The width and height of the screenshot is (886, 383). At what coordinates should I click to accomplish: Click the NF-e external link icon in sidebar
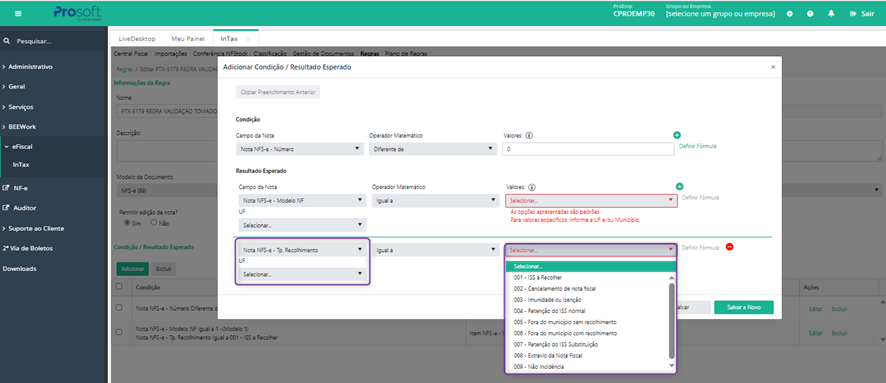(6, 188)
